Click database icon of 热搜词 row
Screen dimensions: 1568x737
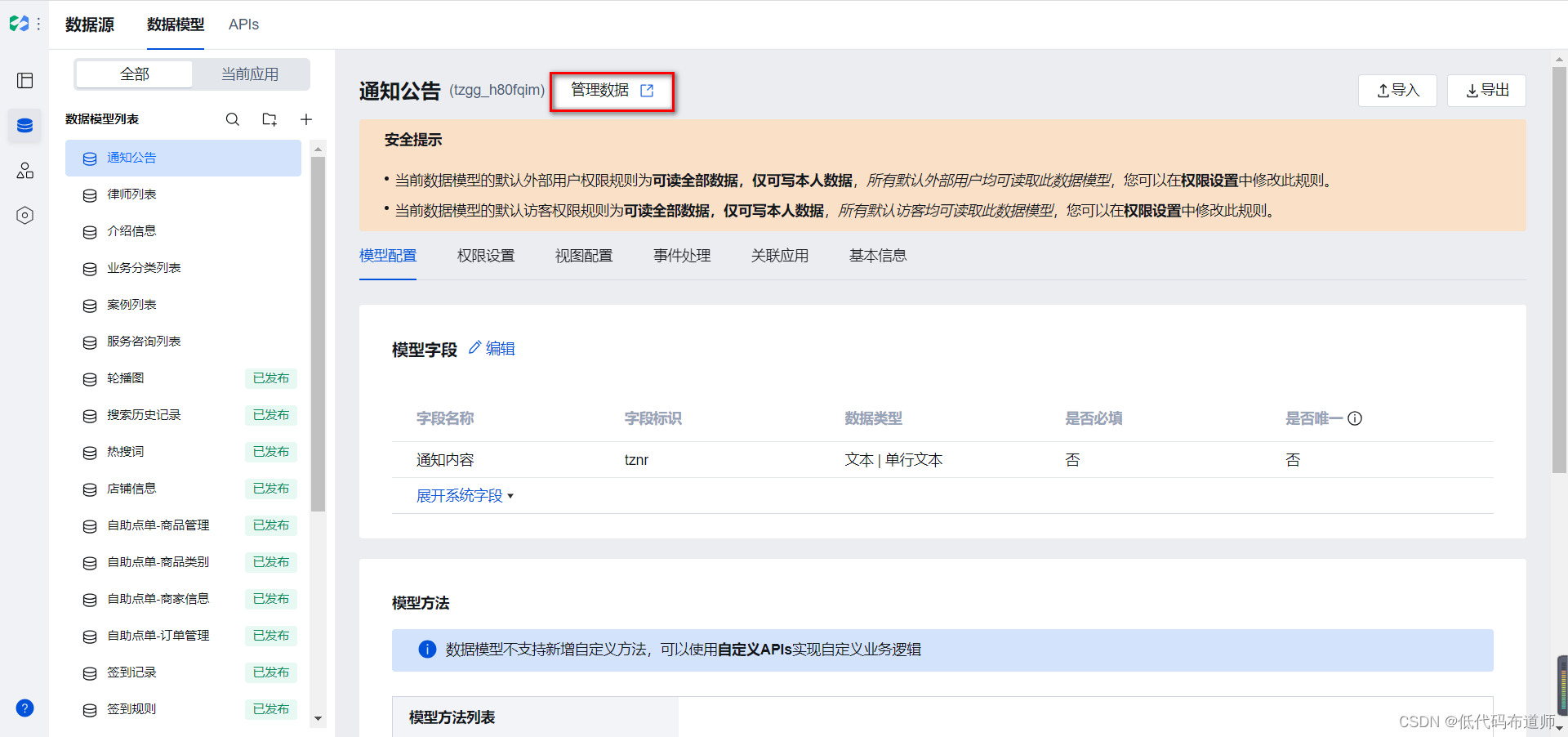coord(90,453)
